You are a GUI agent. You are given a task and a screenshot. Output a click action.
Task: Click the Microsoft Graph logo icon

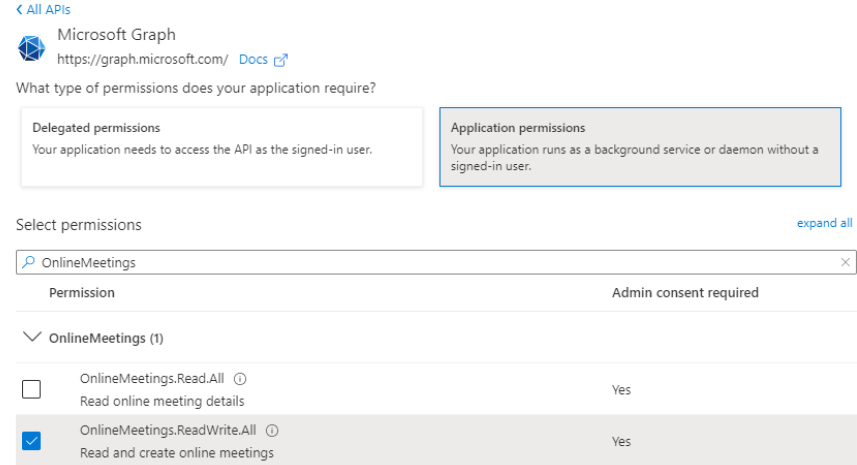click(x=32, y=48)
